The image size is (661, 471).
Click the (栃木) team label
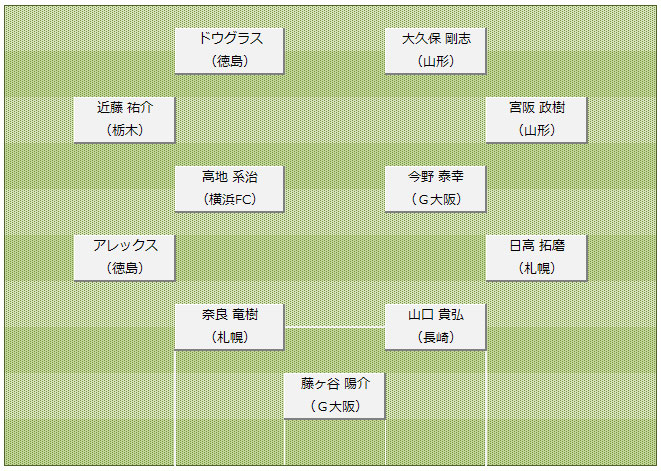click(x=125, y=130)
